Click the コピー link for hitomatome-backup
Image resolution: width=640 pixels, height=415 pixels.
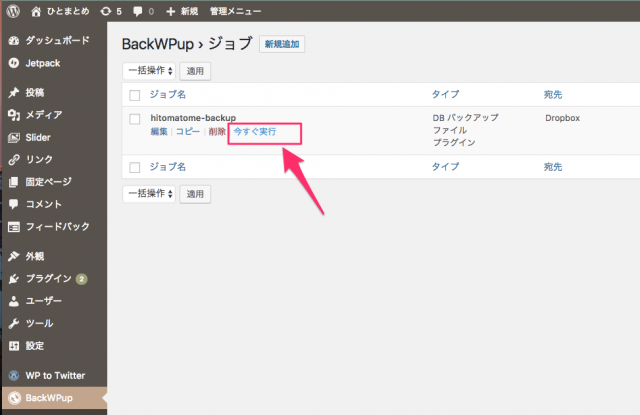188,131
